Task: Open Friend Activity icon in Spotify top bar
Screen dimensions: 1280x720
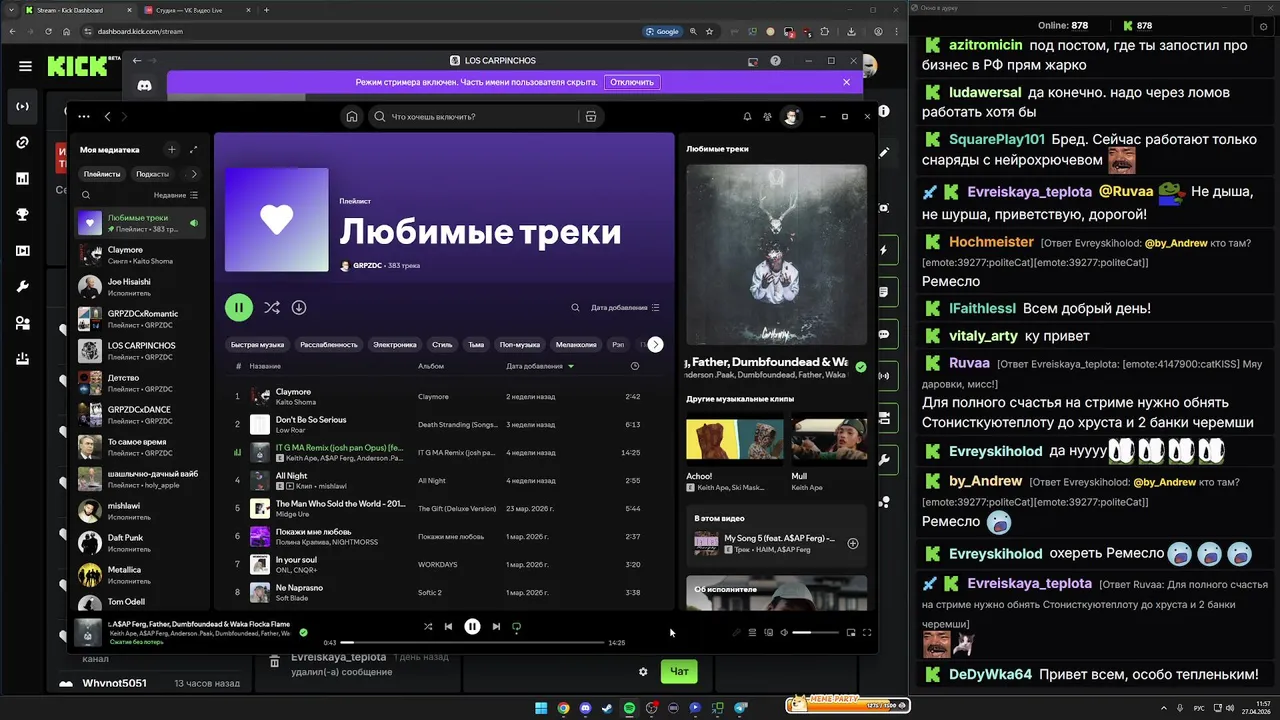Action: click(768, 117)
